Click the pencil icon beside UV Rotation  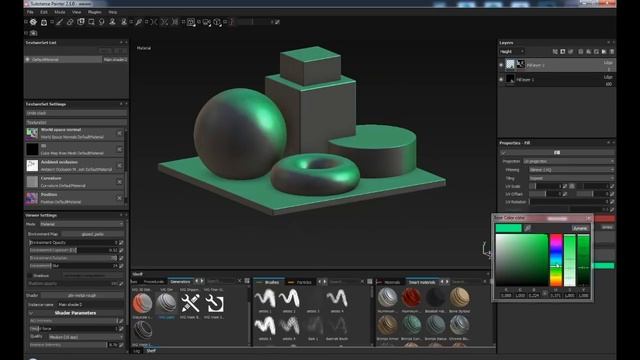pos(612,202)
